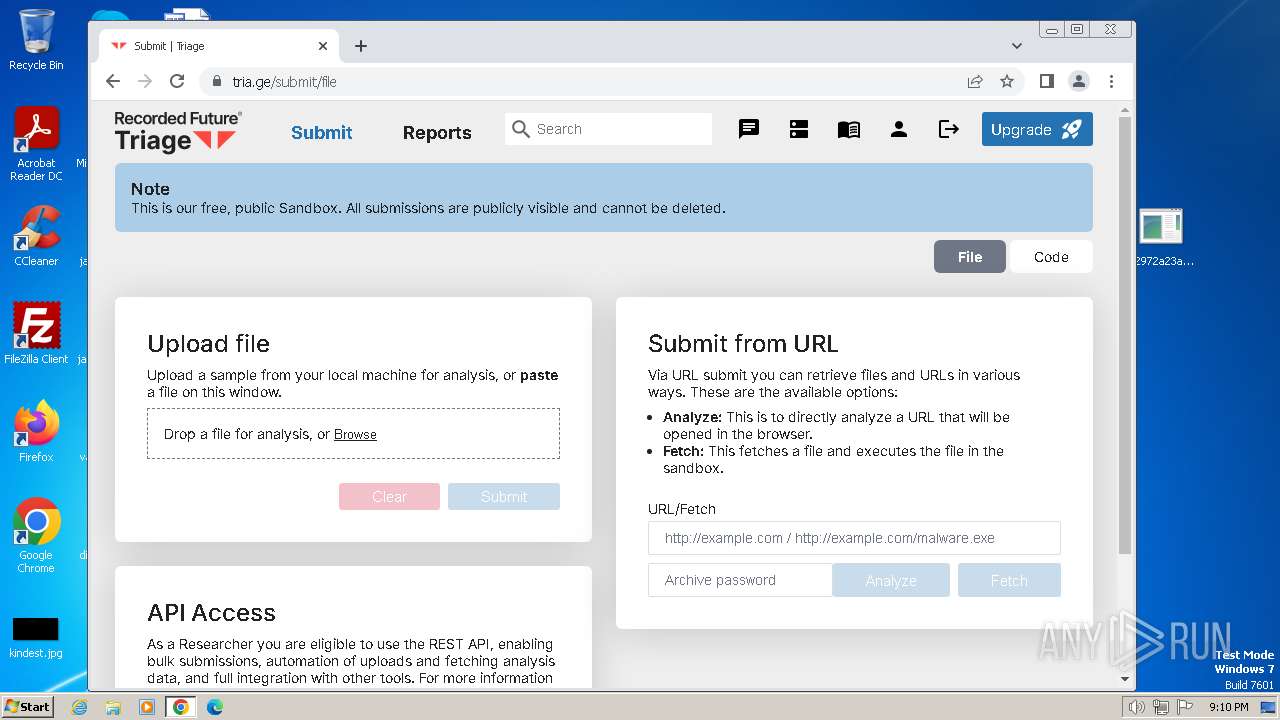Open Chrome profile avatar

tap(1079, 82)
